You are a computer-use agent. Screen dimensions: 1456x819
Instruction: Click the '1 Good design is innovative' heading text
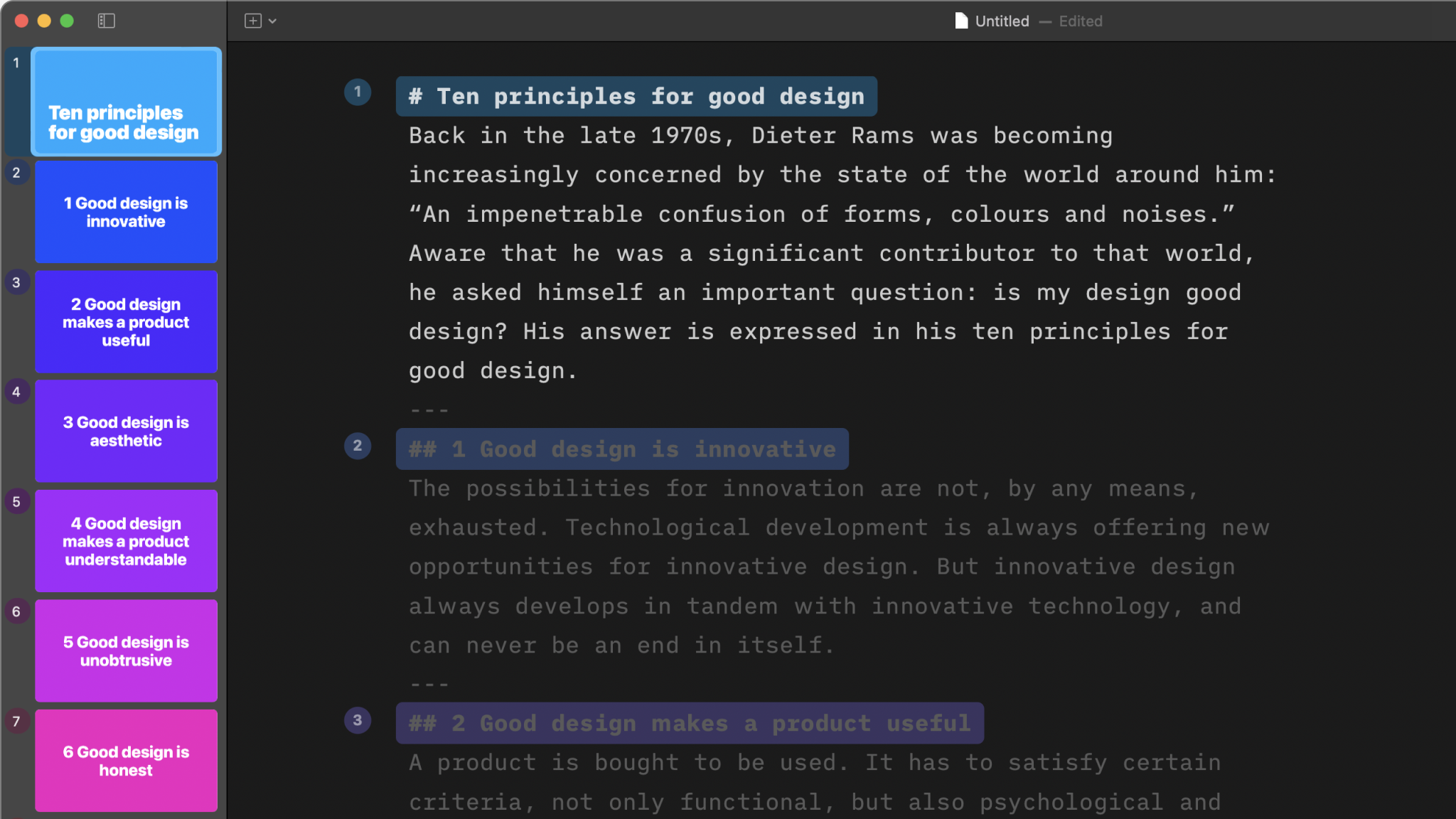tap(621, 449)
